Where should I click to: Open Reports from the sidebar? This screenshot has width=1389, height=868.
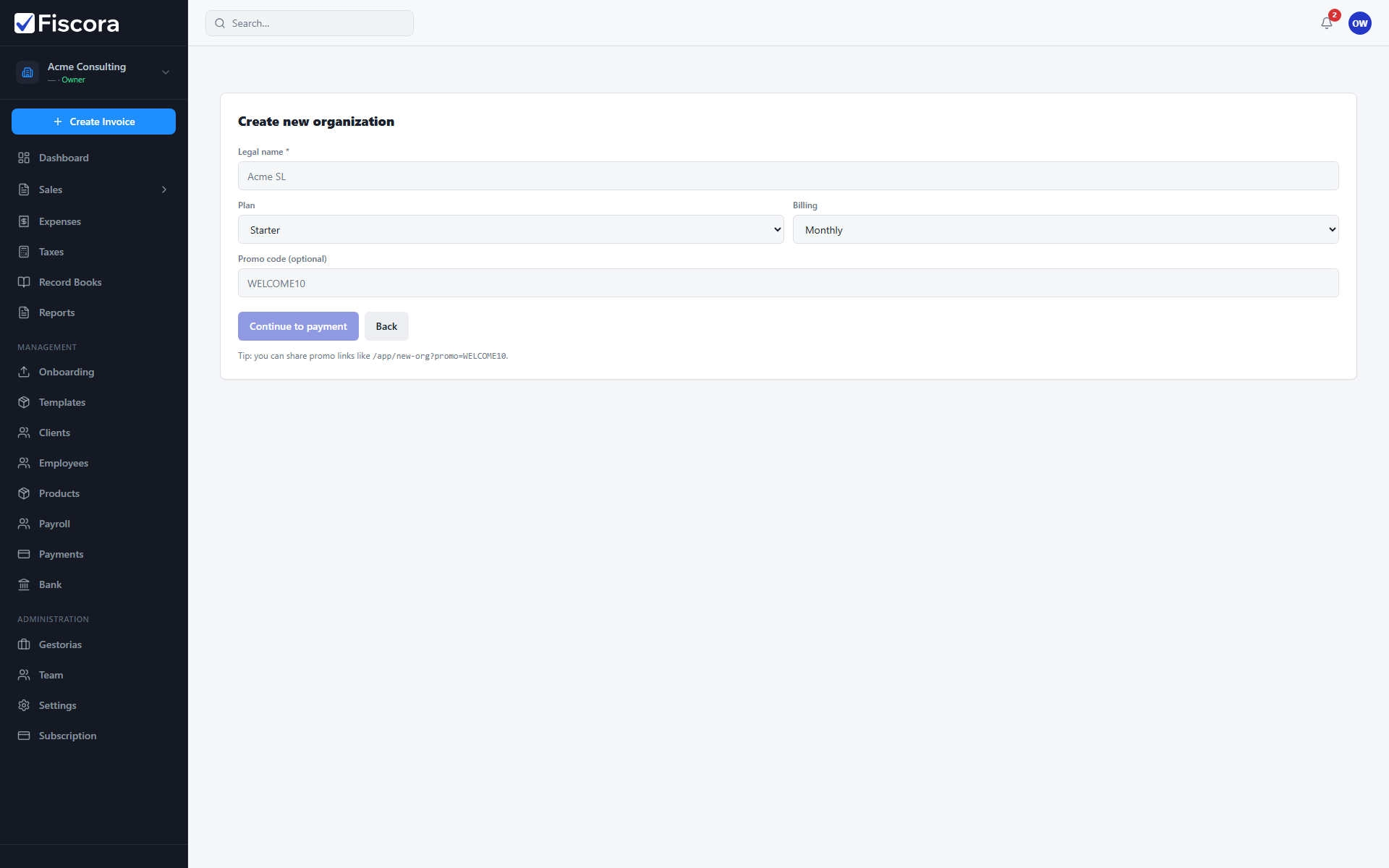pyautogui.click(x=93, y=312)
